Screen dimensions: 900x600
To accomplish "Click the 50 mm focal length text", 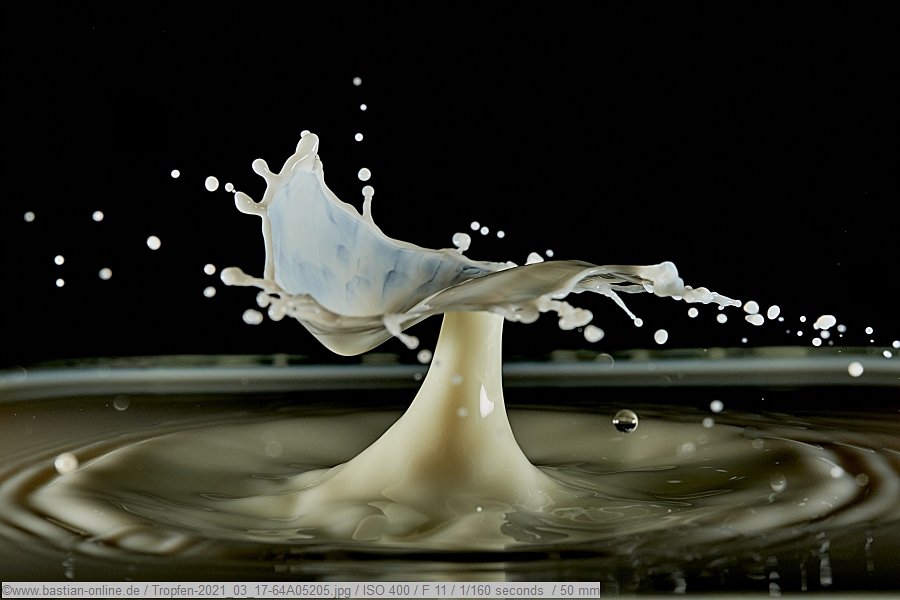I will point(580,590).
